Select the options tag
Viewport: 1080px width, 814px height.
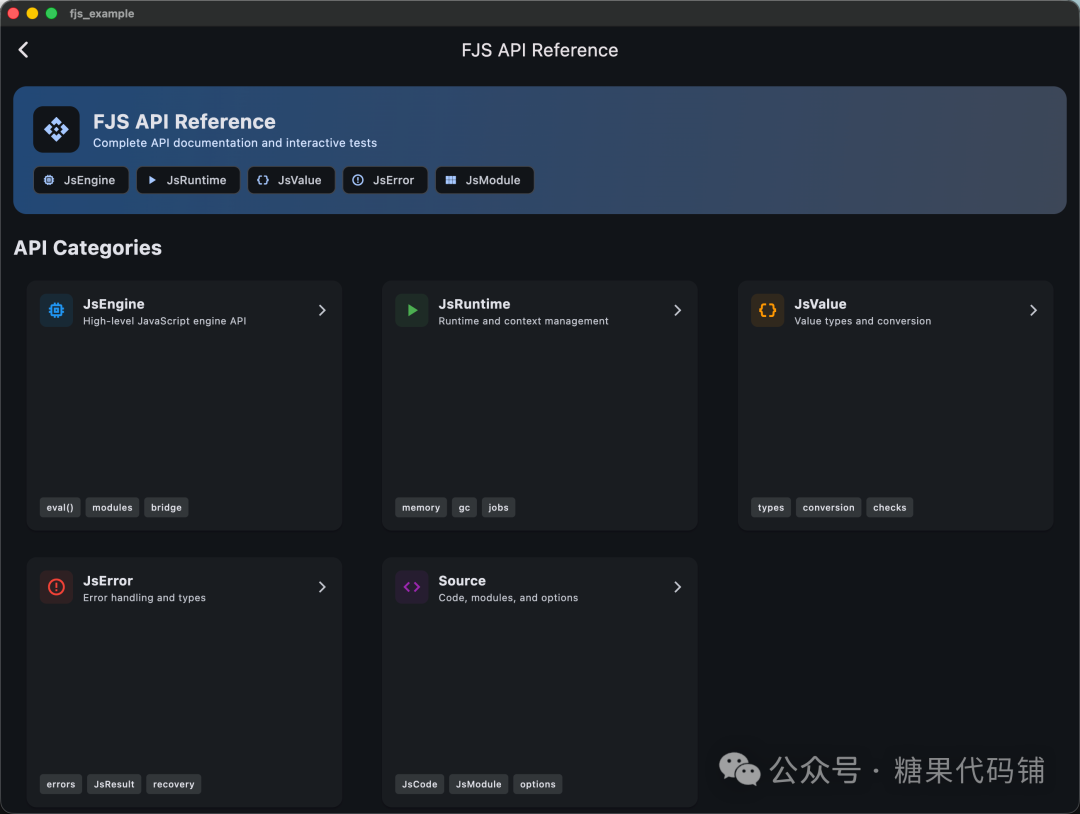[x=537, y=784]
